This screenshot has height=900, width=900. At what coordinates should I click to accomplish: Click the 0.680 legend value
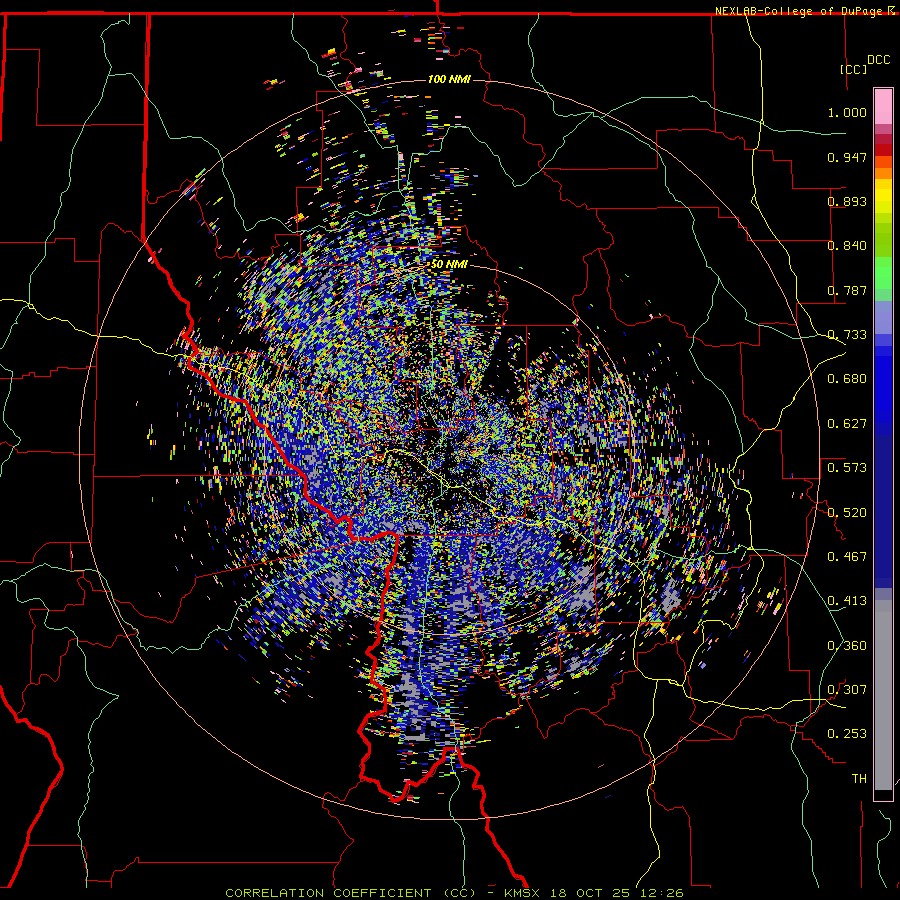(847, 379)
